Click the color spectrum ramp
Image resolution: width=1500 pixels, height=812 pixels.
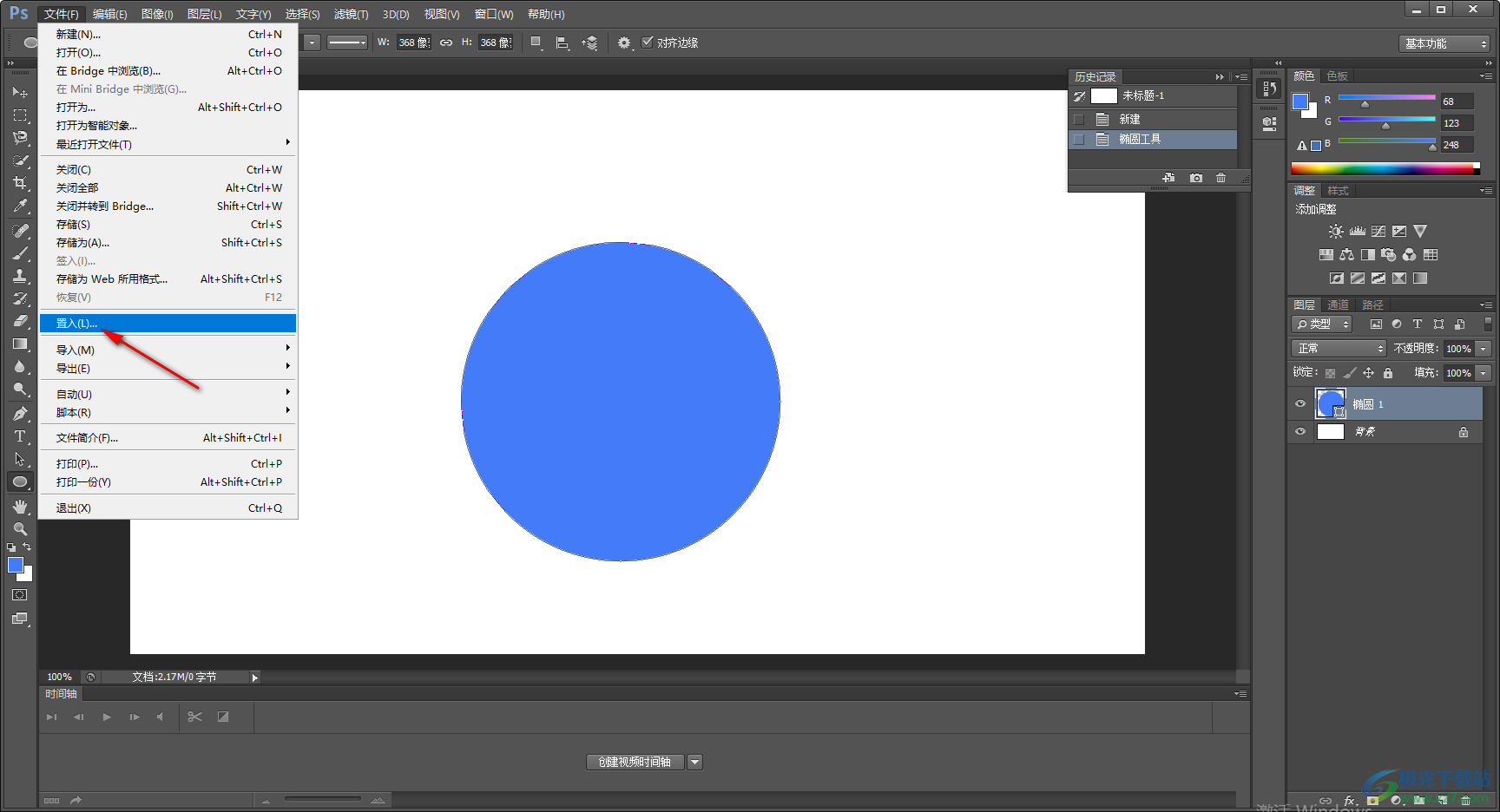[1385, 168]
